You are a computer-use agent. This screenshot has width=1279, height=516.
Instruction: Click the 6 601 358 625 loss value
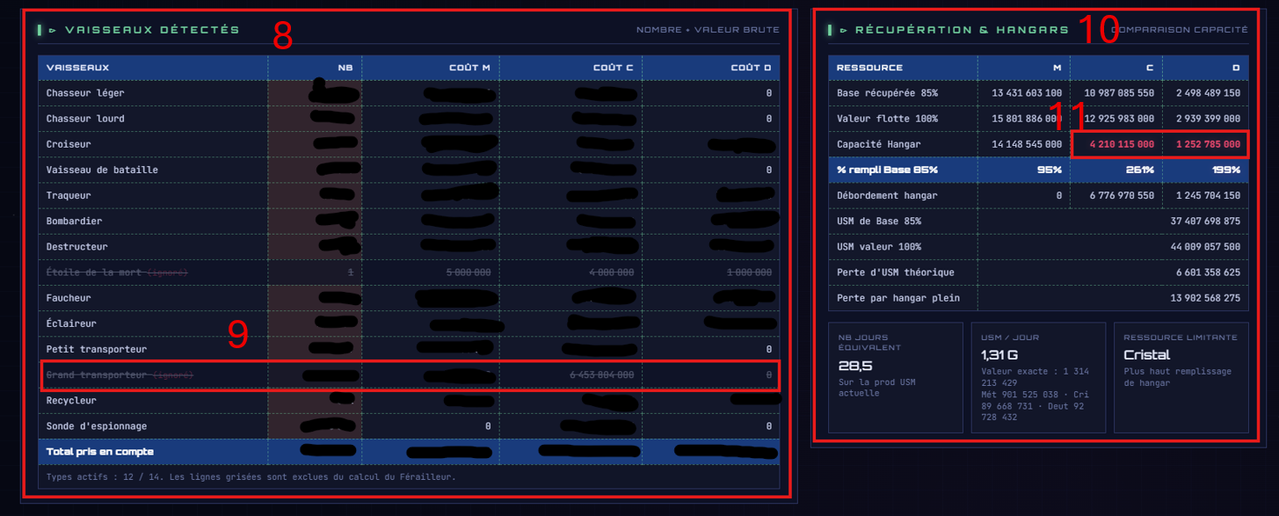coord(1208,272)
